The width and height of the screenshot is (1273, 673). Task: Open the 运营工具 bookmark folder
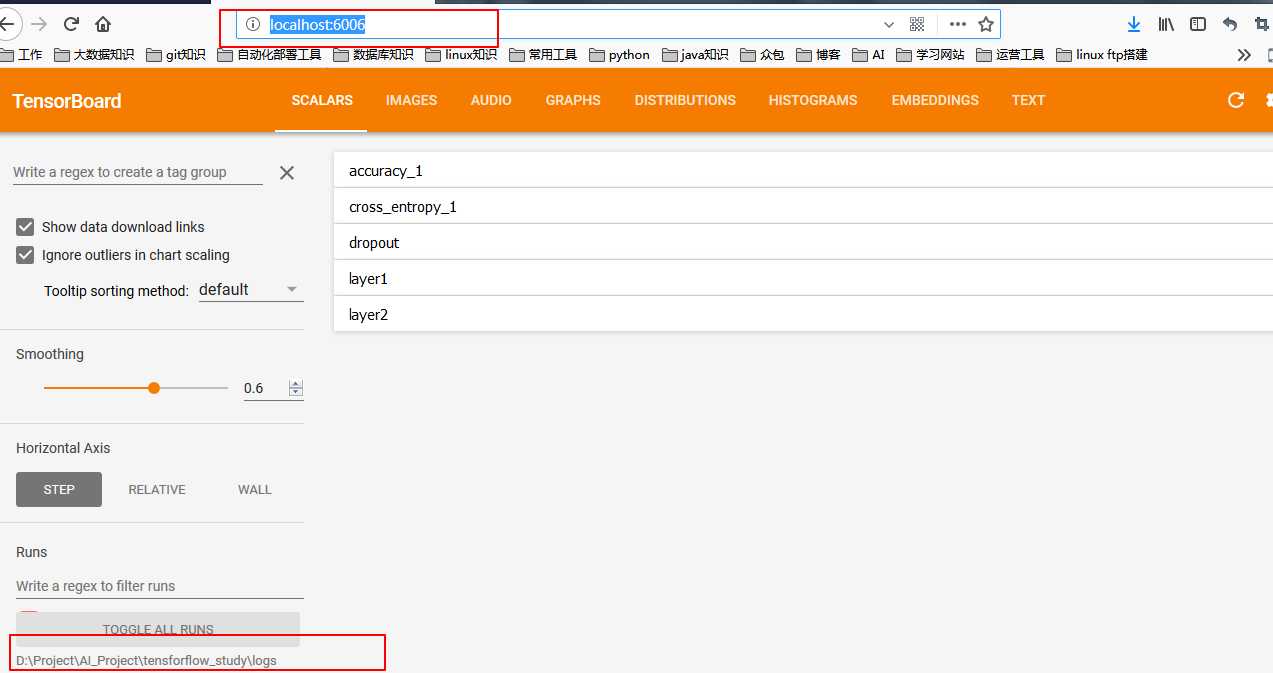(1011, 55)
